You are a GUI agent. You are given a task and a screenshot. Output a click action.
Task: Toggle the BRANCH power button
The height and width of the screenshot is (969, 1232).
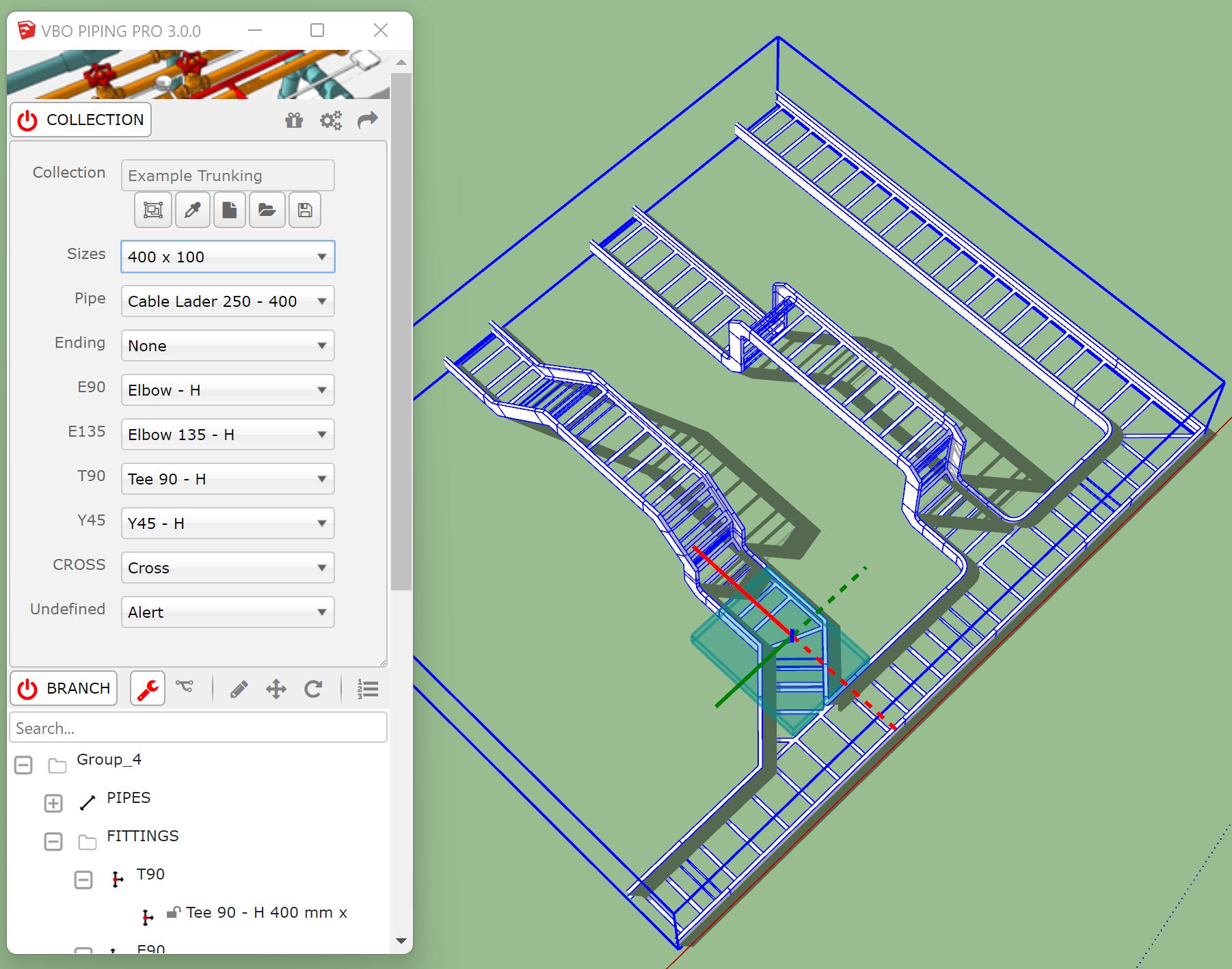coord(27,688)
